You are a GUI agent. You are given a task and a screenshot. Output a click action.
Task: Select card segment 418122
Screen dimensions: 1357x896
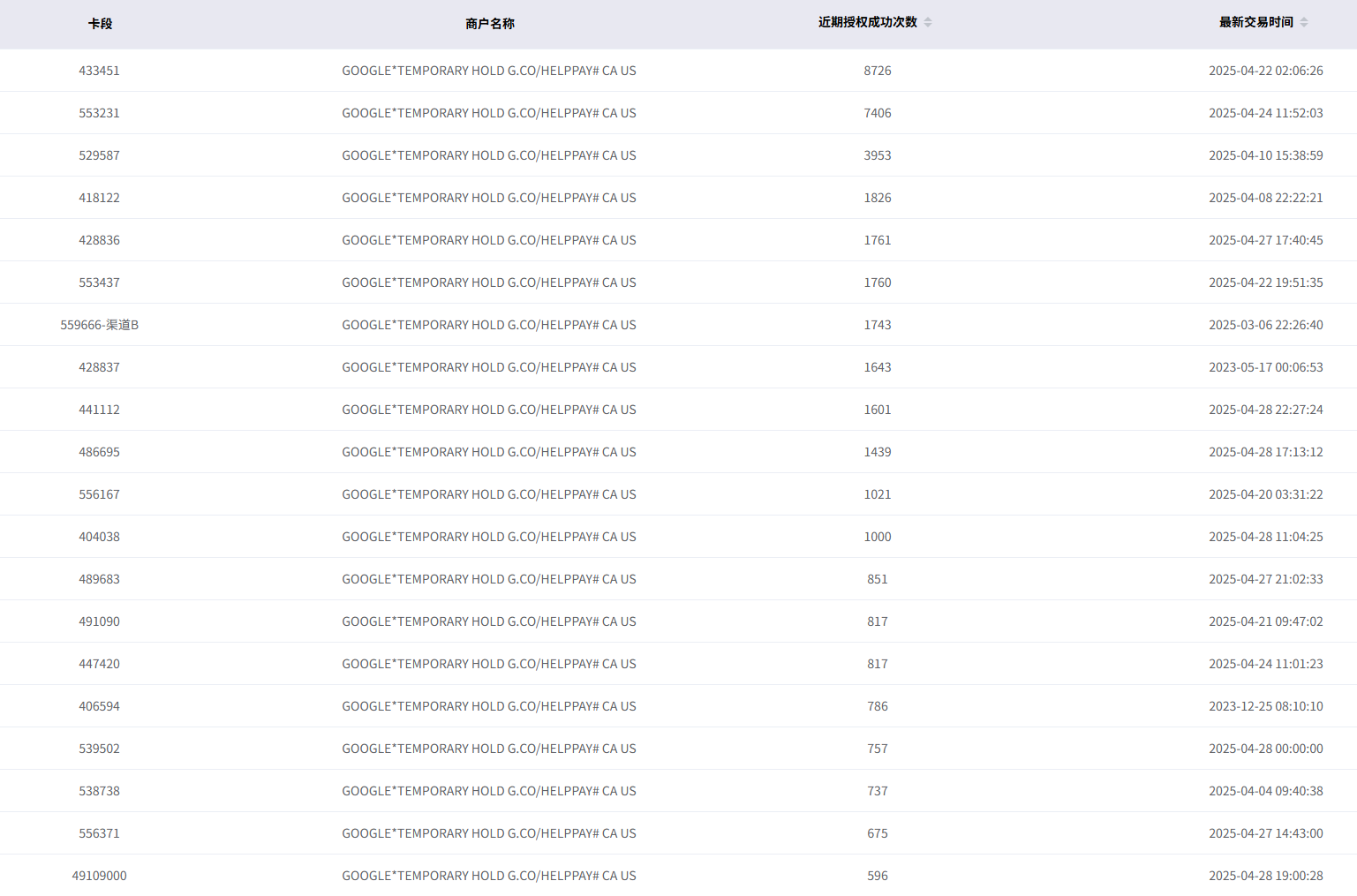(99, 198)
